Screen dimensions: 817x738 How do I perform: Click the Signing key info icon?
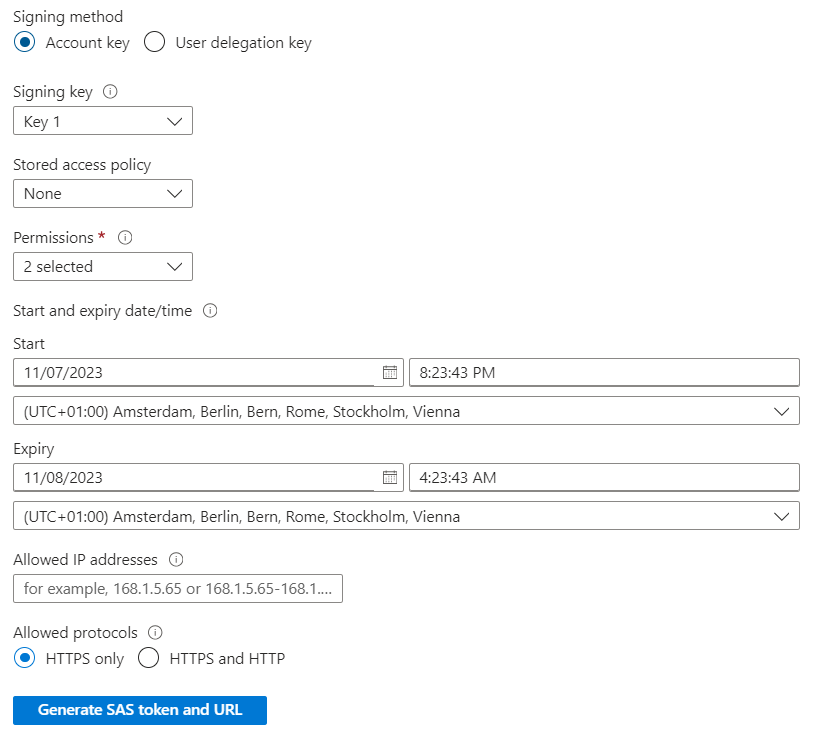pyautogui.click(x=110, y=92)
